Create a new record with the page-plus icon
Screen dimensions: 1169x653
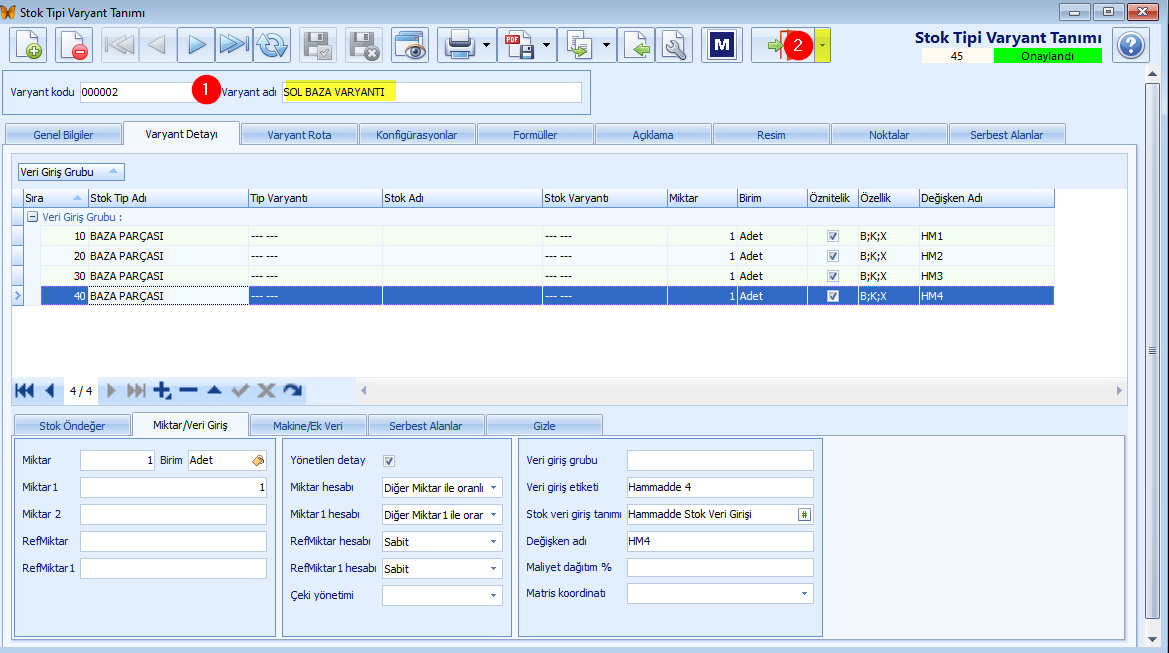click(x=28, y=45)
